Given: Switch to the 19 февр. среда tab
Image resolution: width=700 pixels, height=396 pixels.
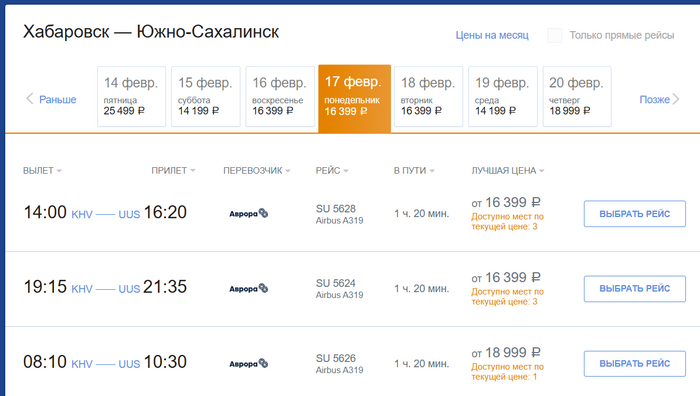Looking at the screenshot, I should pos(503,96).
